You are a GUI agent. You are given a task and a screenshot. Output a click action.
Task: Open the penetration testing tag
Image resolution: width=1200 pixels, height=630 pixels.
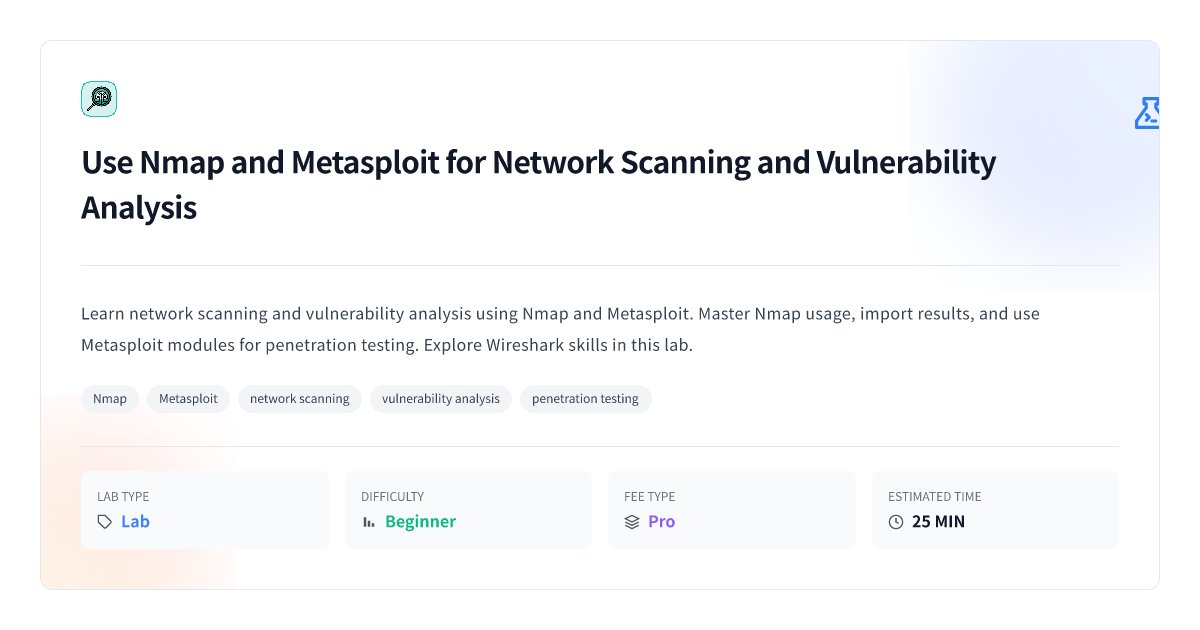585,399
